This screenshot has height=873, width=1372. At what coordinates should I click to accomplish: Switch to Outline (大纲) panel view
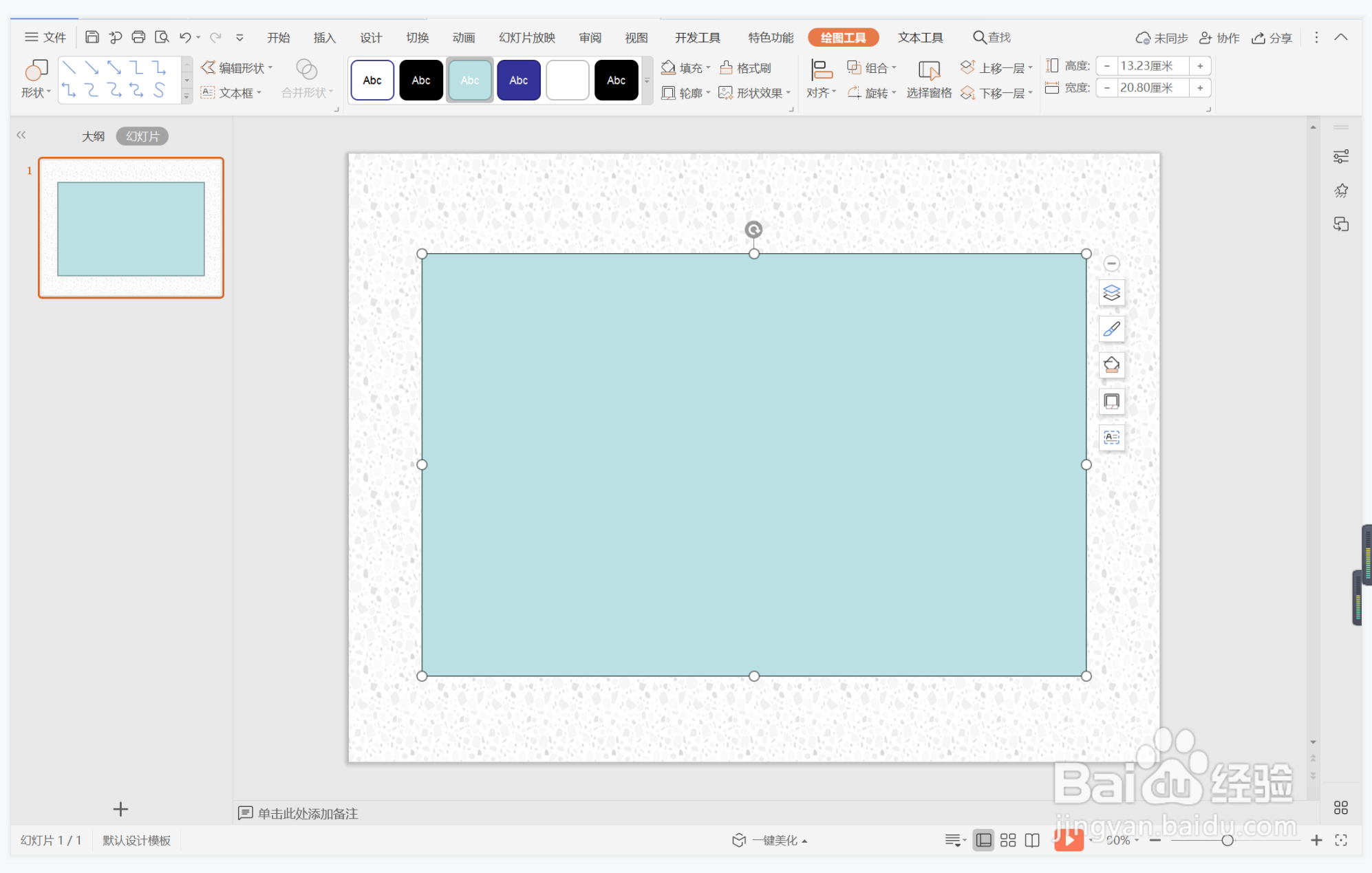[x=93, y=136]
